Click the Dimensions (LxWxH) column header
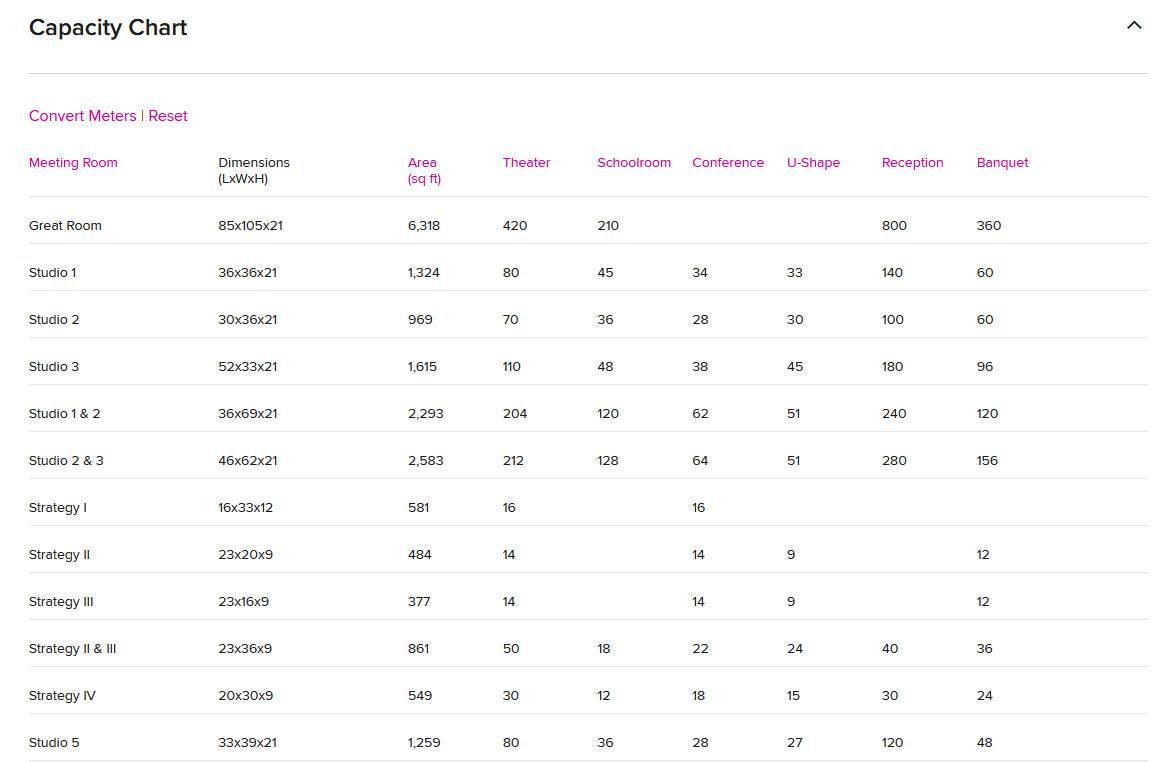Screen dimensions: 1170x762 pyautogui.click(x=254, y=170)
